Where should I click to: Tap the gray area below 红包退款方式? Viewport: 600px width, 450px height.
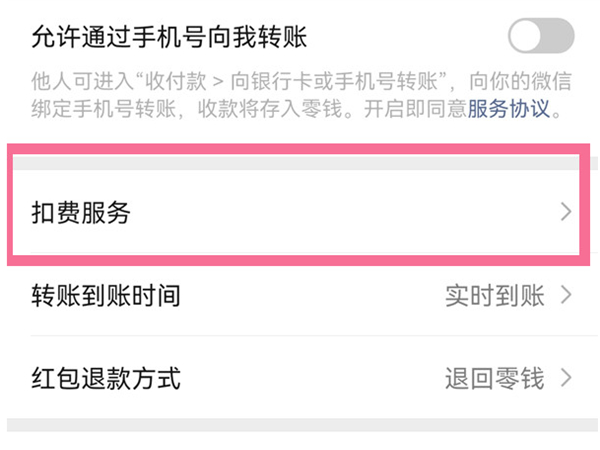tap(300, 428)
